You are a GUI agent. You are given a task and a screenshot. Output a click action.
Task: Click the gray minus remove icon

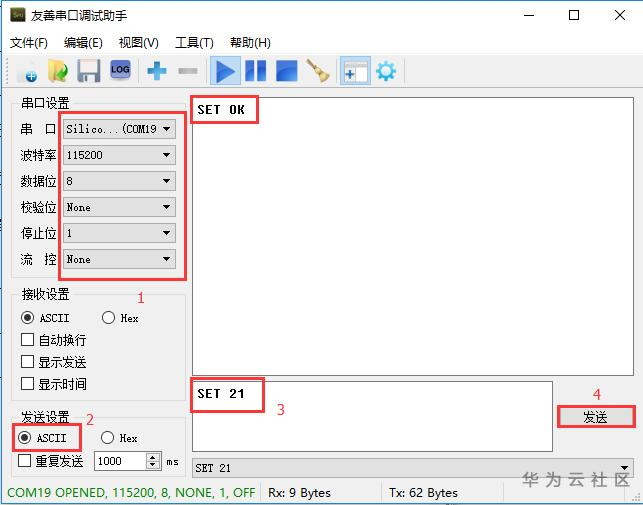tap(188, 71)
